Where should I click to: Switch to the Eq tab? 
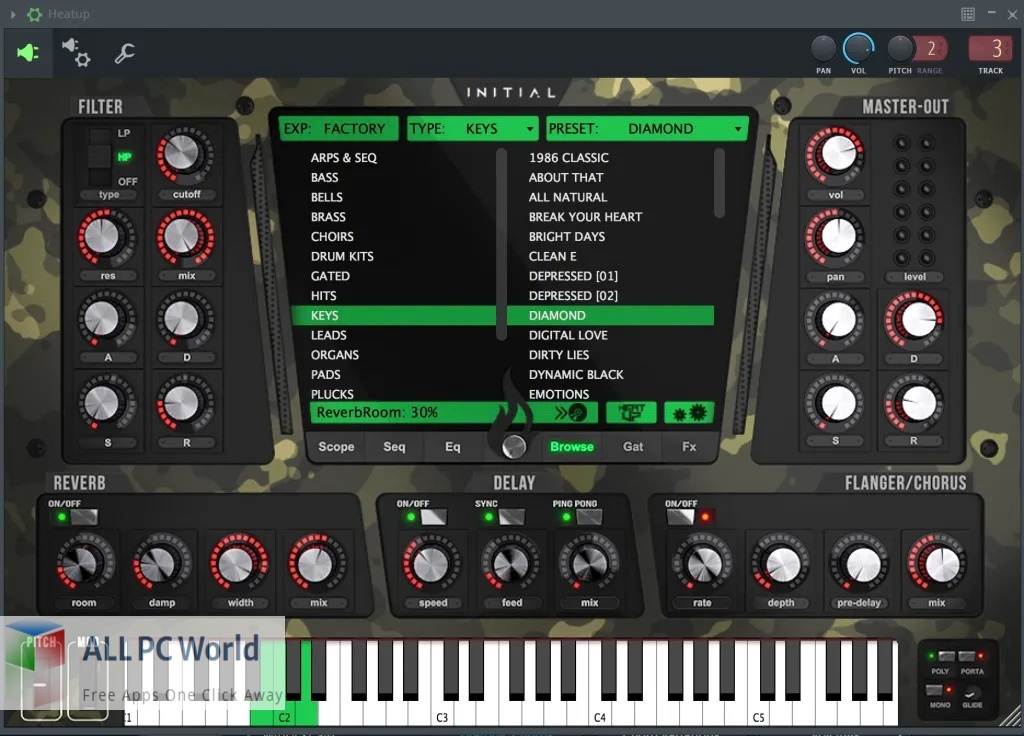tap(453, 447)
